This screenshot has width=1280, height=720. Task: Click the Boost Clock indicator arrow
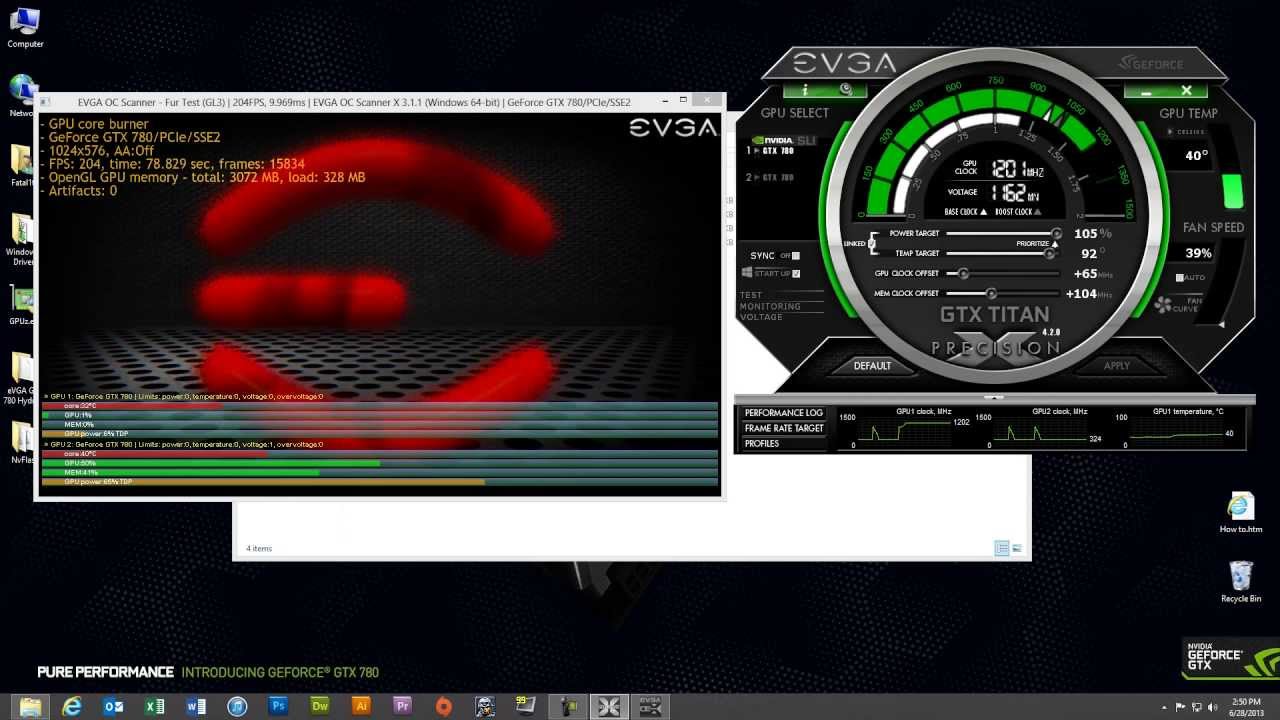pos(1037,212)
